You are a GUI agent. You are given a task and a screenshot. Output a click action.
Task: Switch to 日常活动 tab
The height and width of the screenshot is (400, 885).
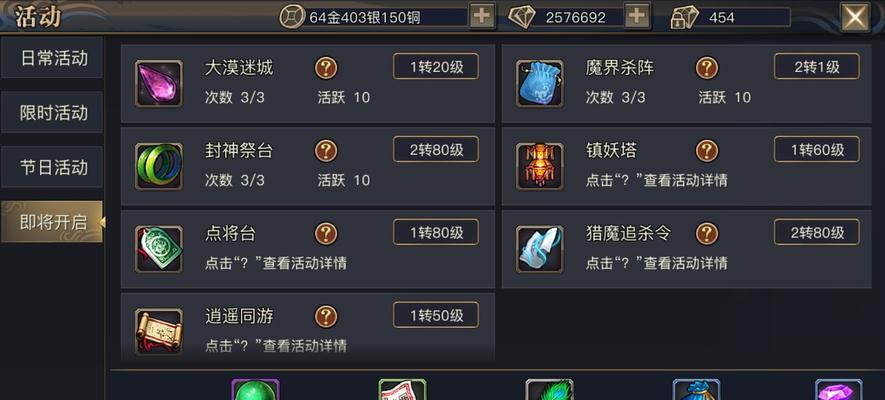(52, 58)
